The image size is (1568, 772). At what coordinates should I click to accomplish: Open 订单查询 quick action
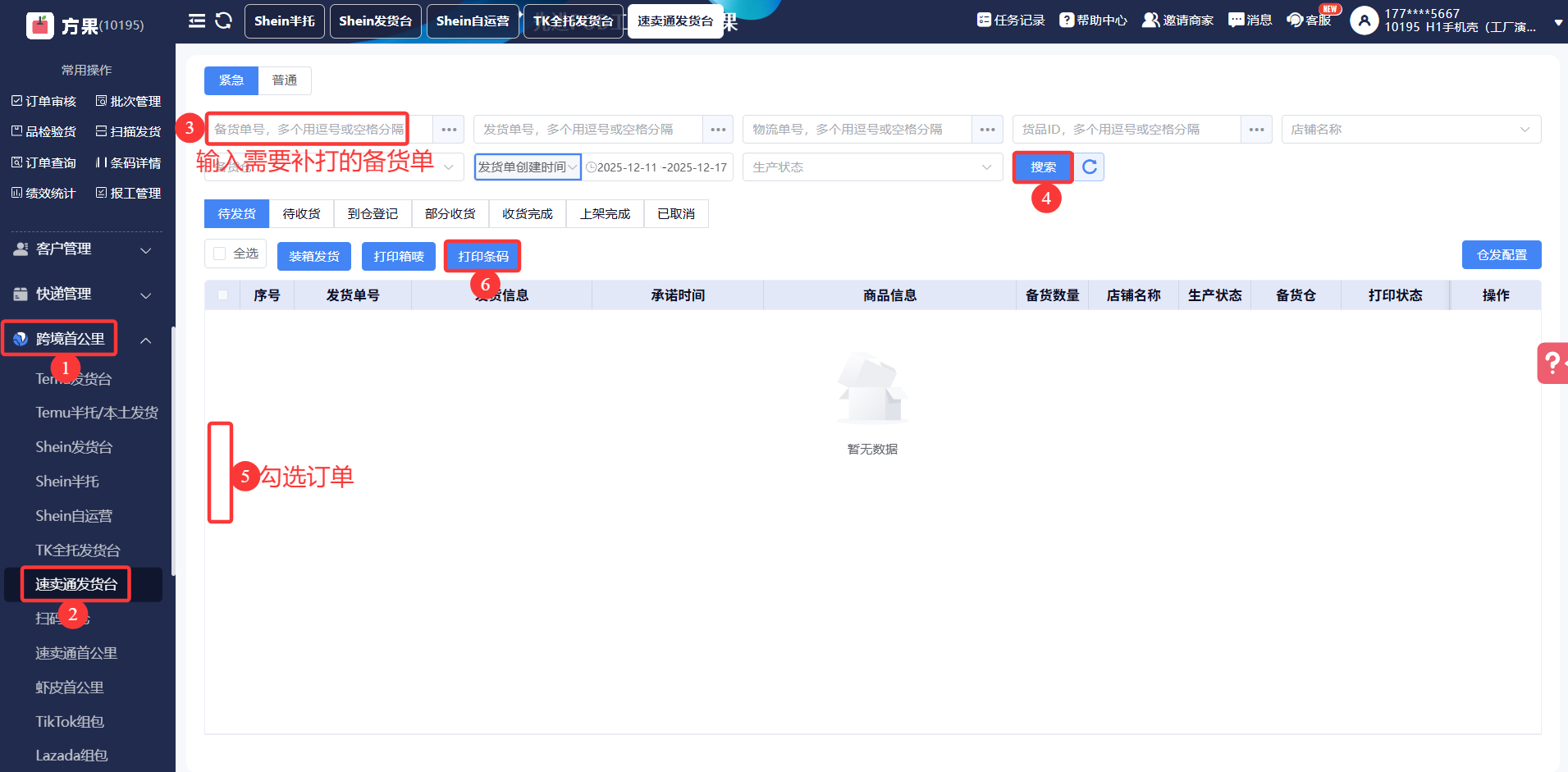(x=43, y=162)
